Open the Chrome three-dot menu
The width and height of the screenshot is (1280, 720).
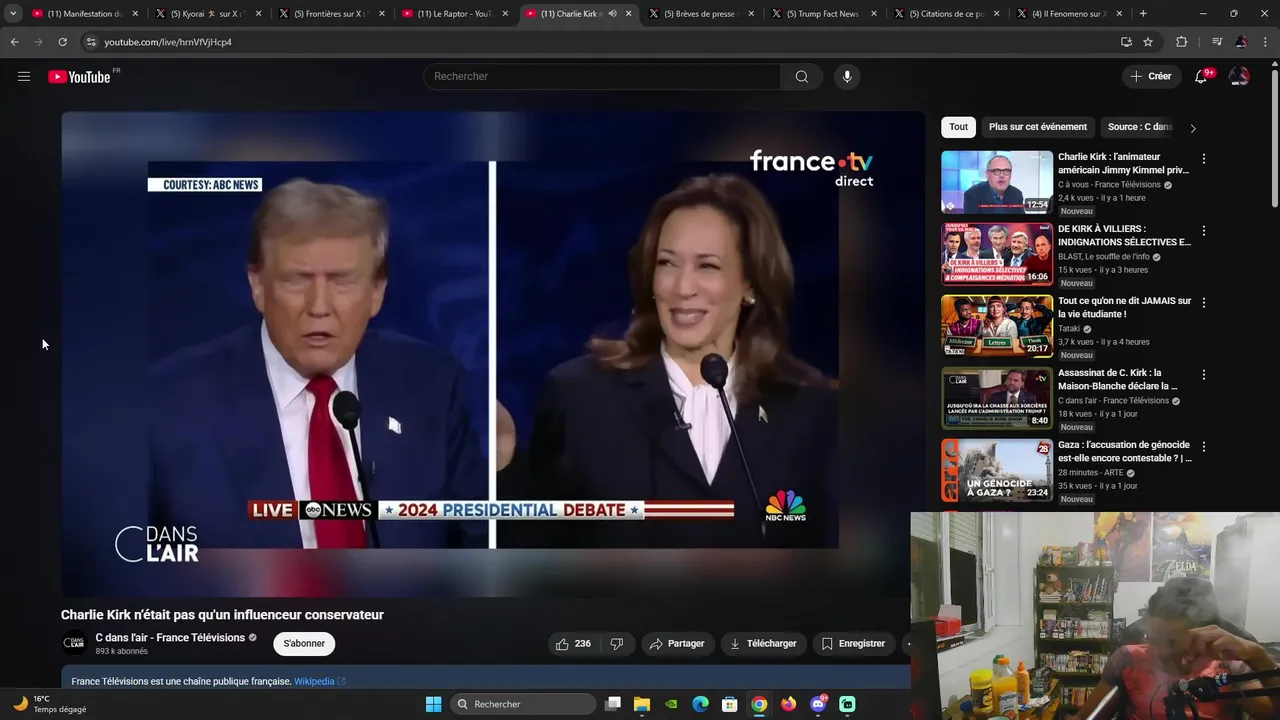(x=1265, y=42)
